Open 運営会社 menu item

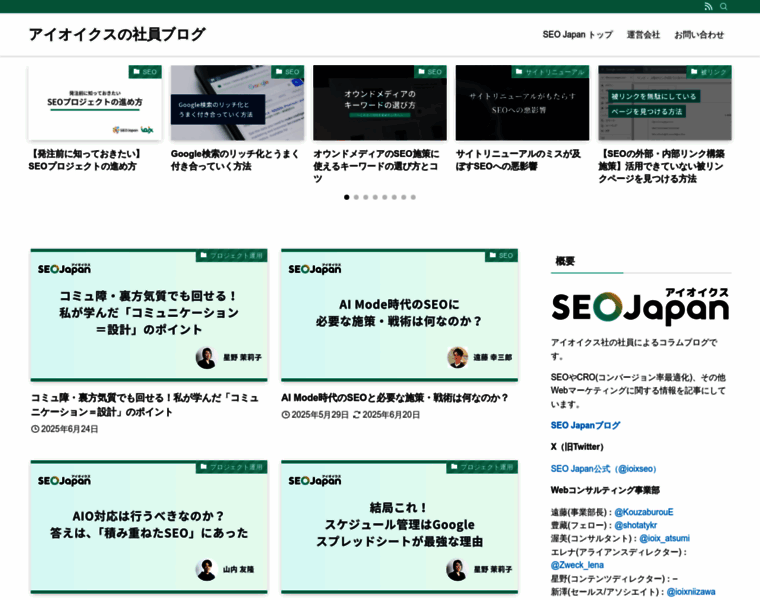pyautogui.click(x=643, y=35)
